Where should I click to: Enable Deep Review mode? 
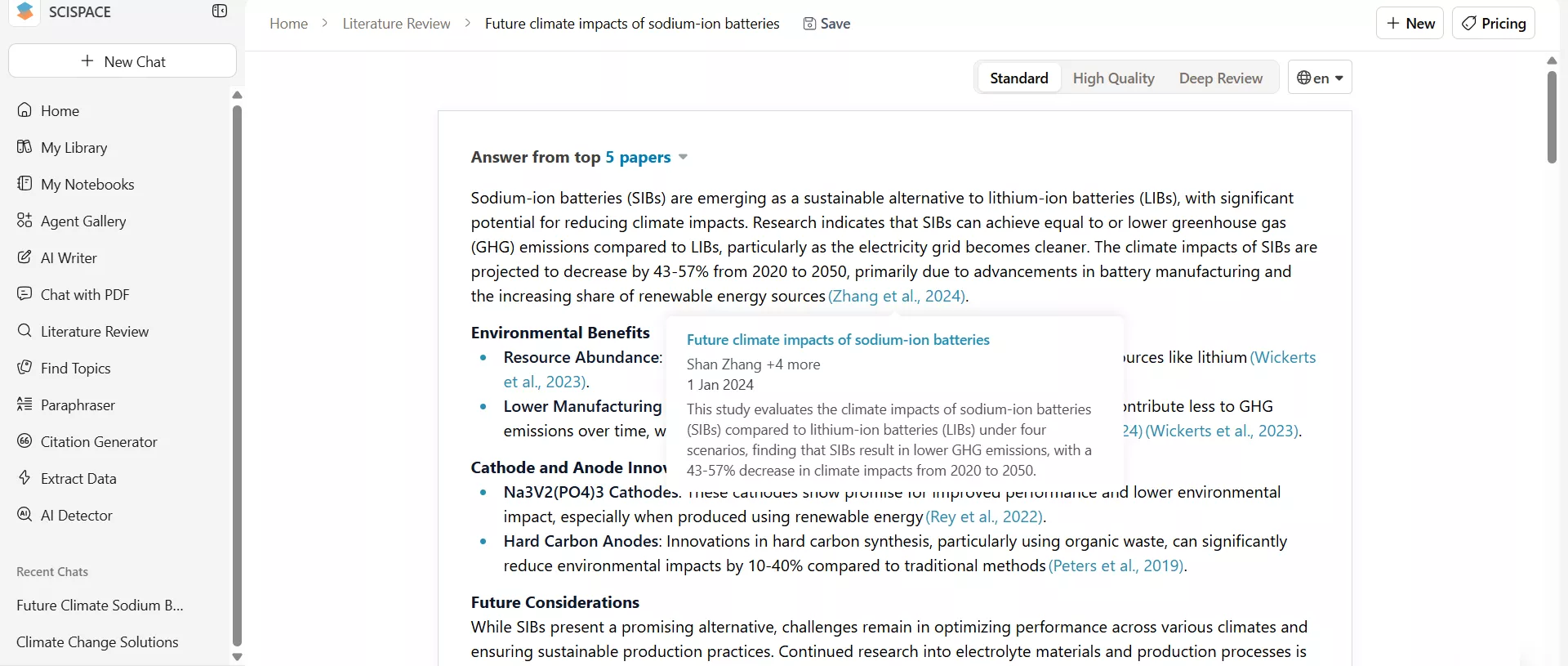[1220, 78]
